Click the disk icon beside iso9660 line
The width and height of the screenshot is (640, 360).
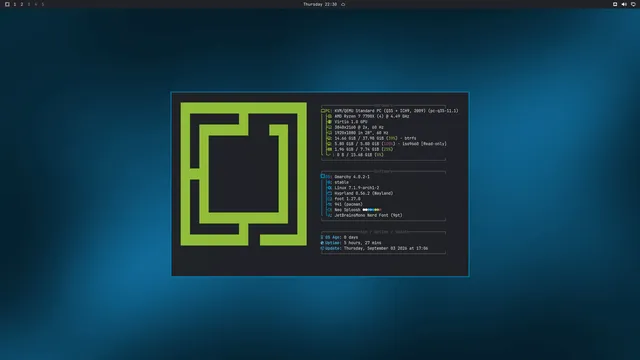[329, 144]
